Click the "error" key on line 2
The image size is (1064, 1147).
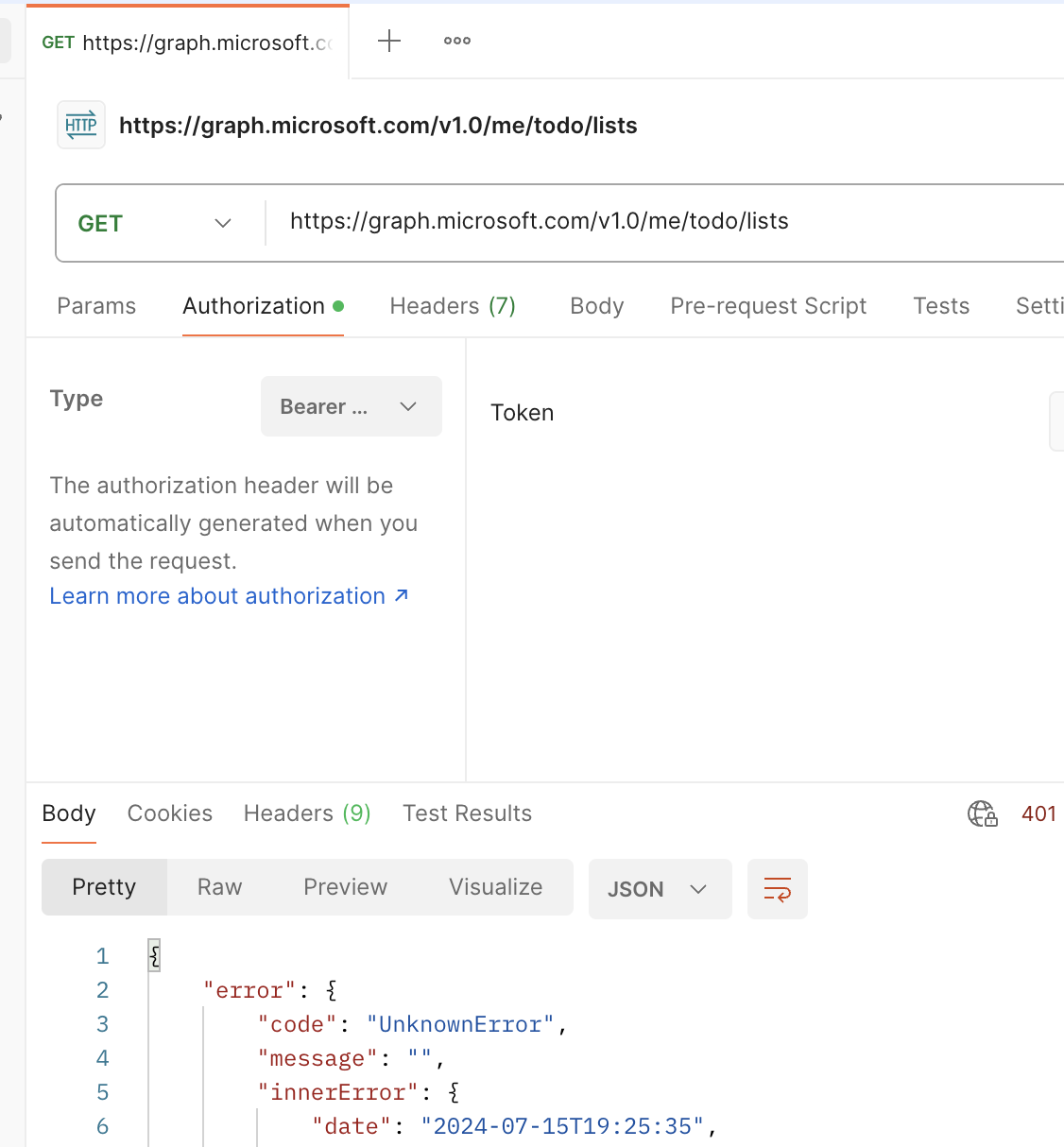coord(249,990)
